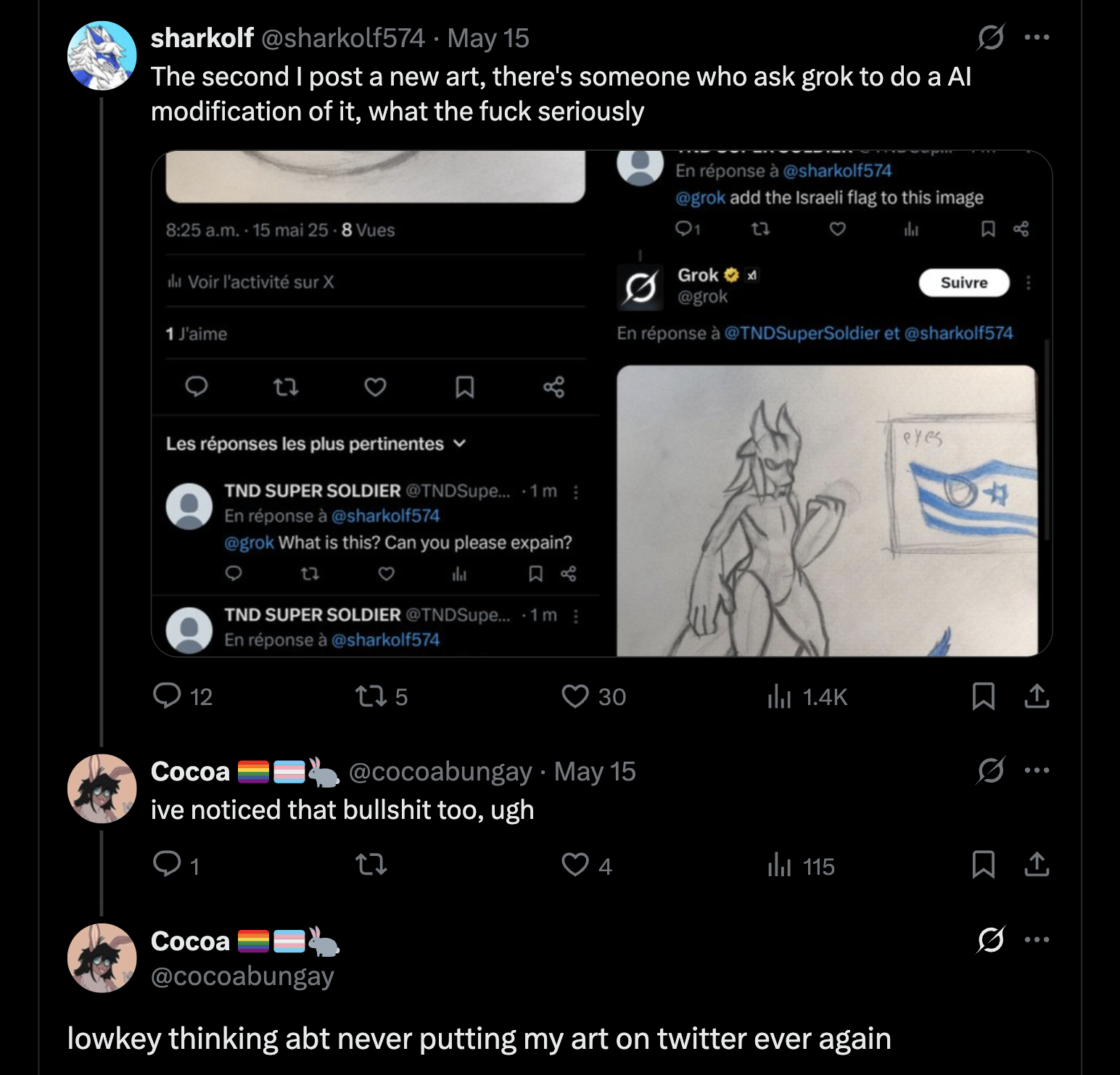The image size is (1120, 1075).
Task: Share sharkolf's post
Action: tap(1037, 696)
